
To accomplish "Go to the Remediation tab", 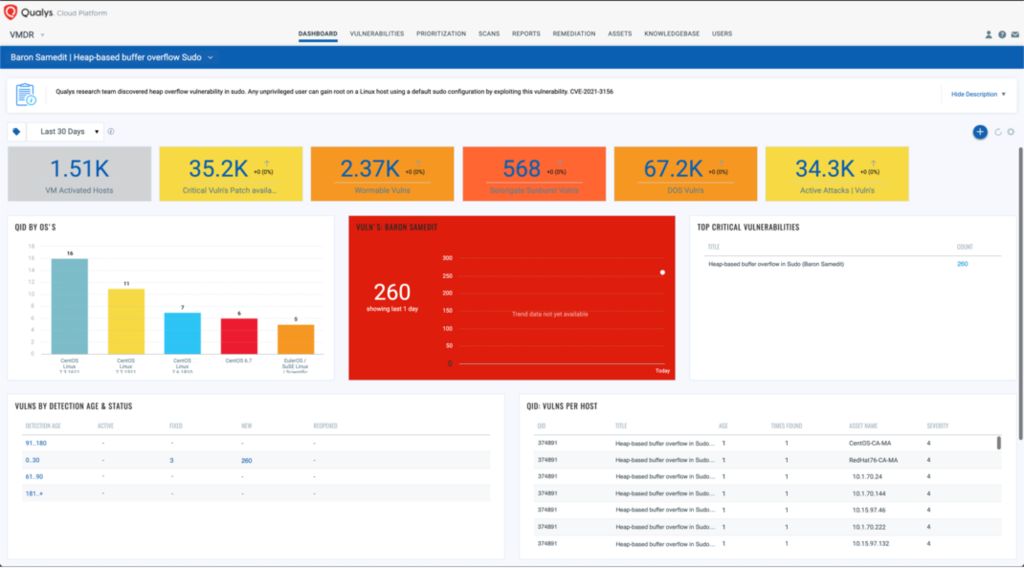I will click(x=574, y=34).
